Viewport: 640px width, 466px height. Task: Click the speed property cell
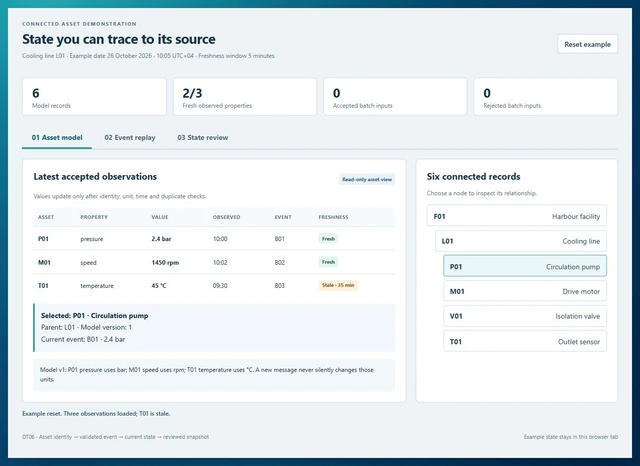88,263
